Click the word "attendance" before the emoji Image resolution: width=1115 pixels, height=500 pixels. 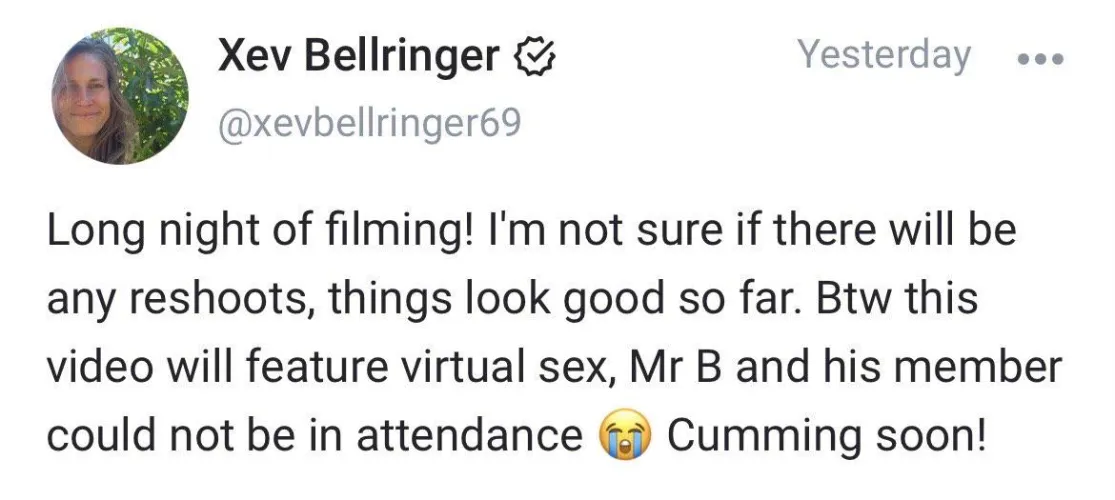click(469, 437)
